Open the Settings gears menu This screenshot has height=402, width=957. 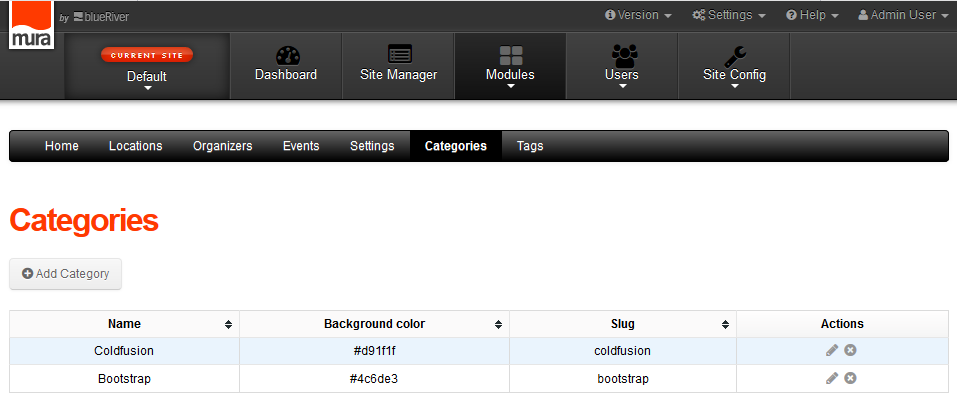tap(729, 15)
